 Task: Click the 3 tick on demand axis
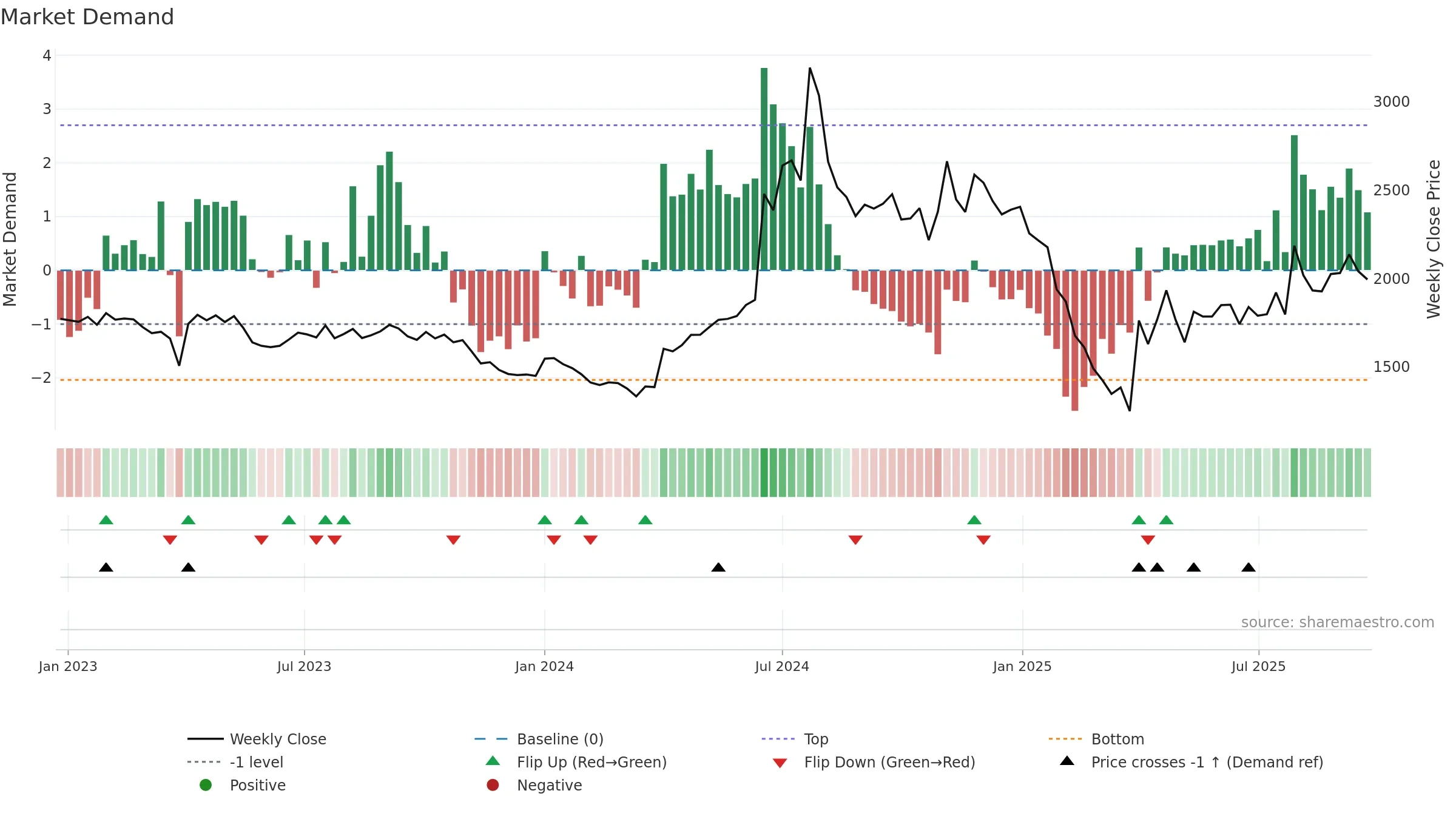(x=47, y=109)
